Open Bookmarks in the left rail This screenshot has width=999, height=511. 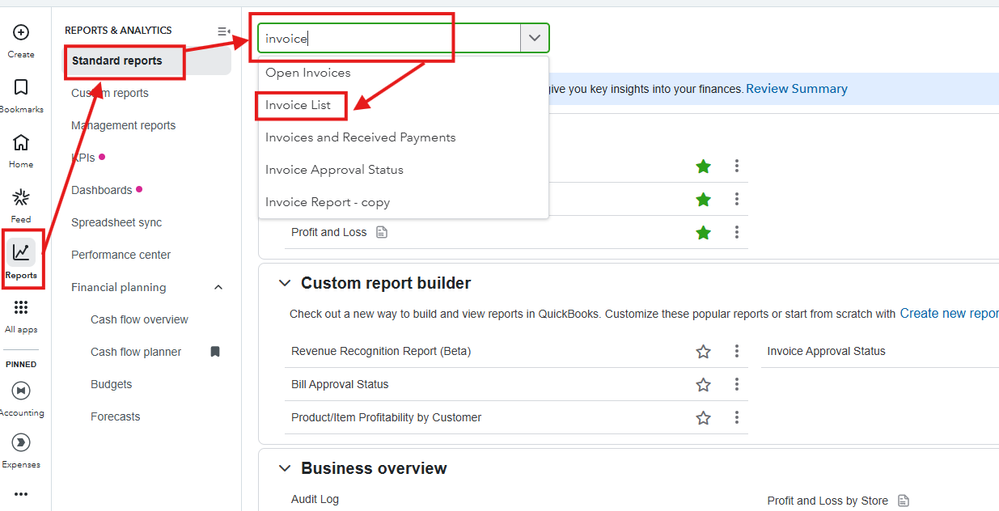click(21, 88)
